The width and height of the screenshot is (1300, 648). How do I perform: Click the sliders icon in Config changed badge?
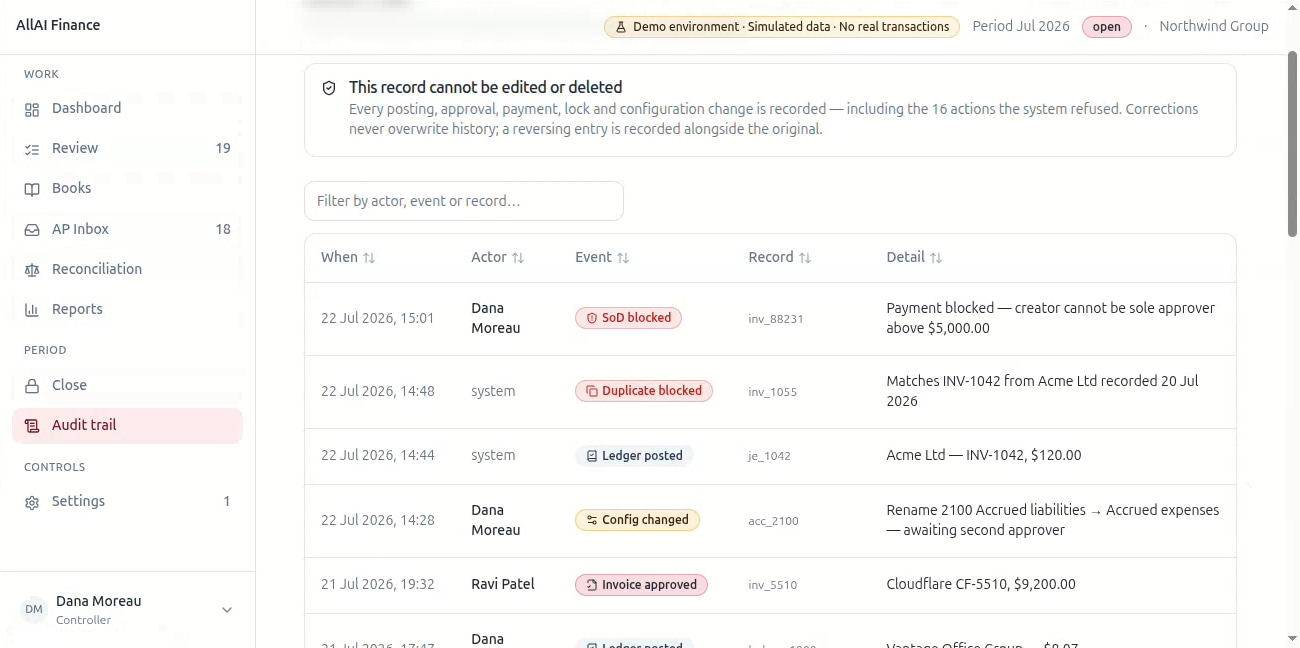point(592,520)
